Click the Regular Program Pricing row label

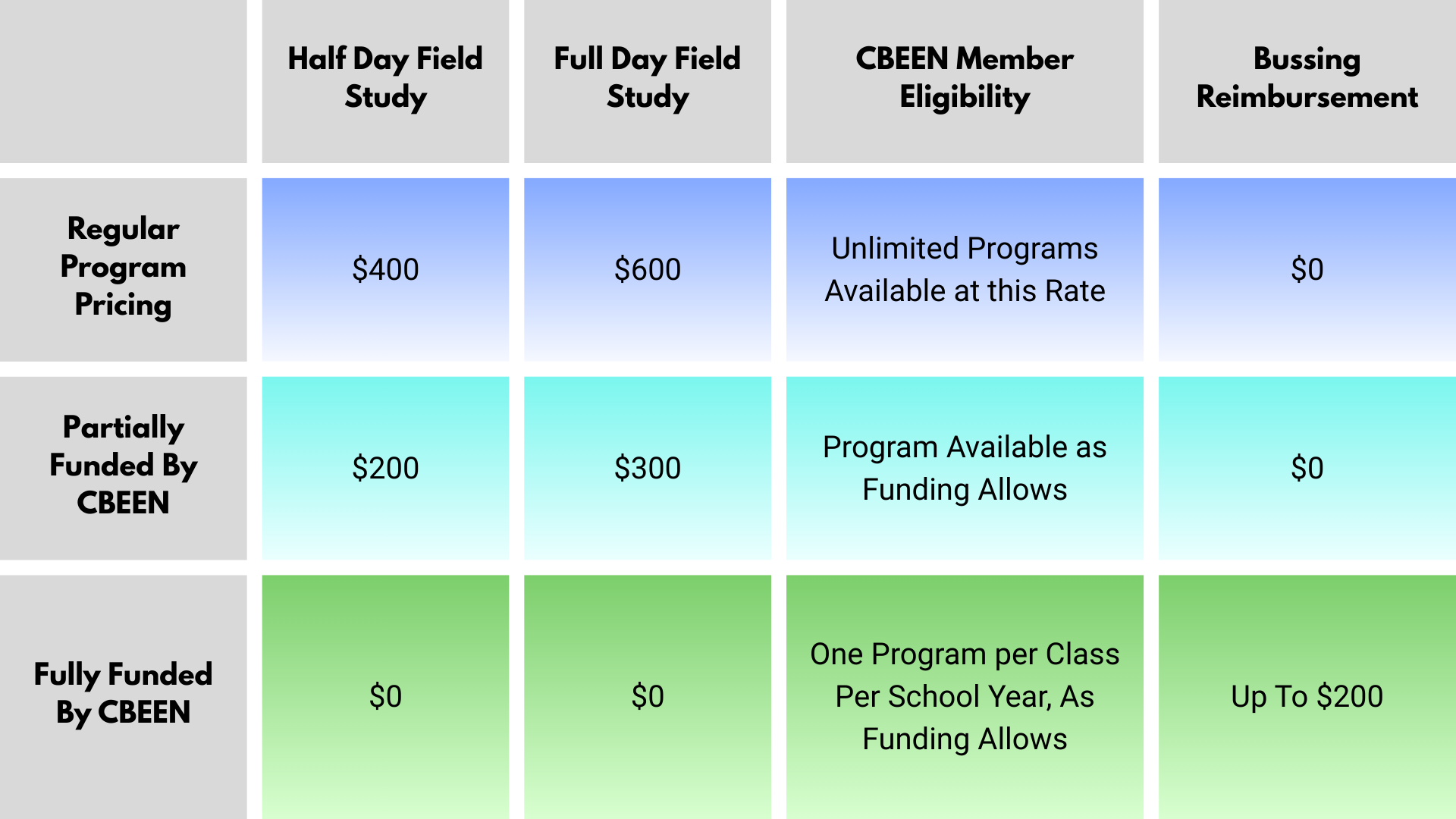pos(123,267)
